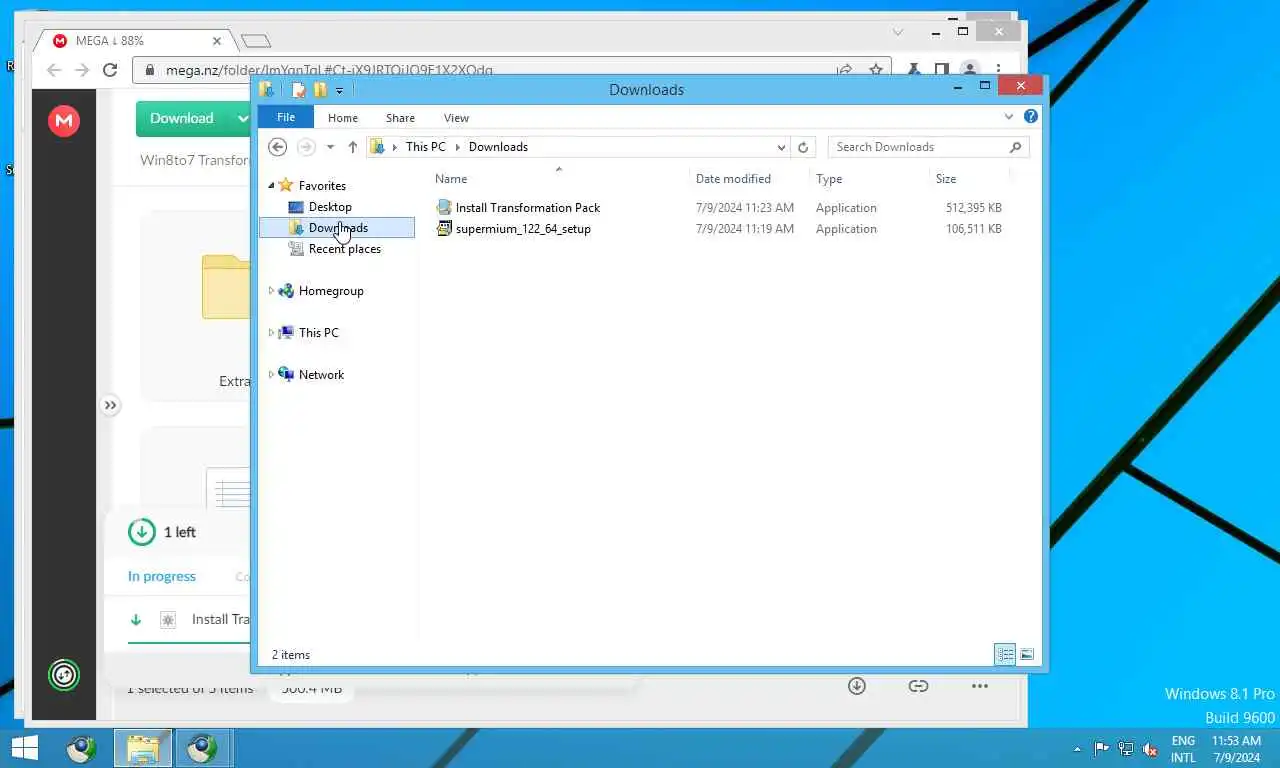The height and width of the screenshot is (768, 1280).
Task: Switch to details view in status bar
Action: tap(1005, 655)
